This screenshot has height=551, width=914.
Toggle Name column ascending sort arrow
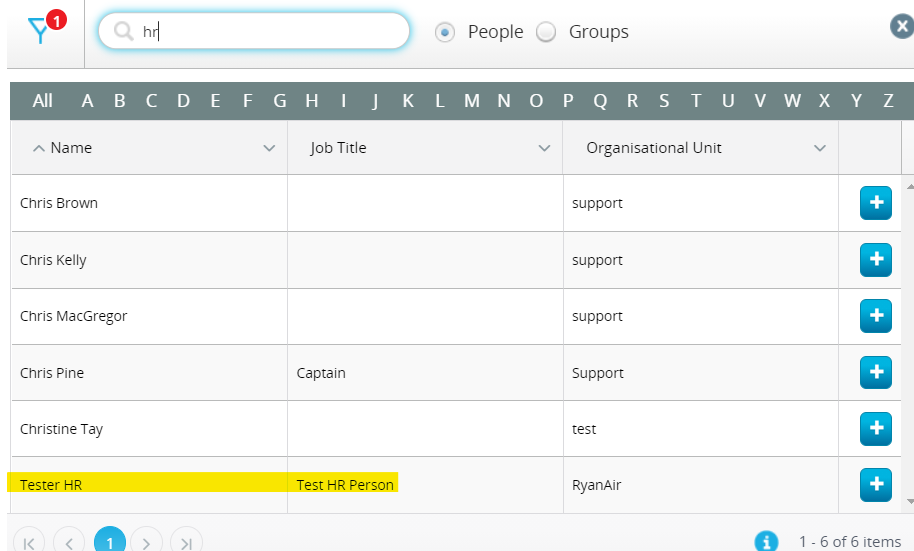click(x=38, y=148)
